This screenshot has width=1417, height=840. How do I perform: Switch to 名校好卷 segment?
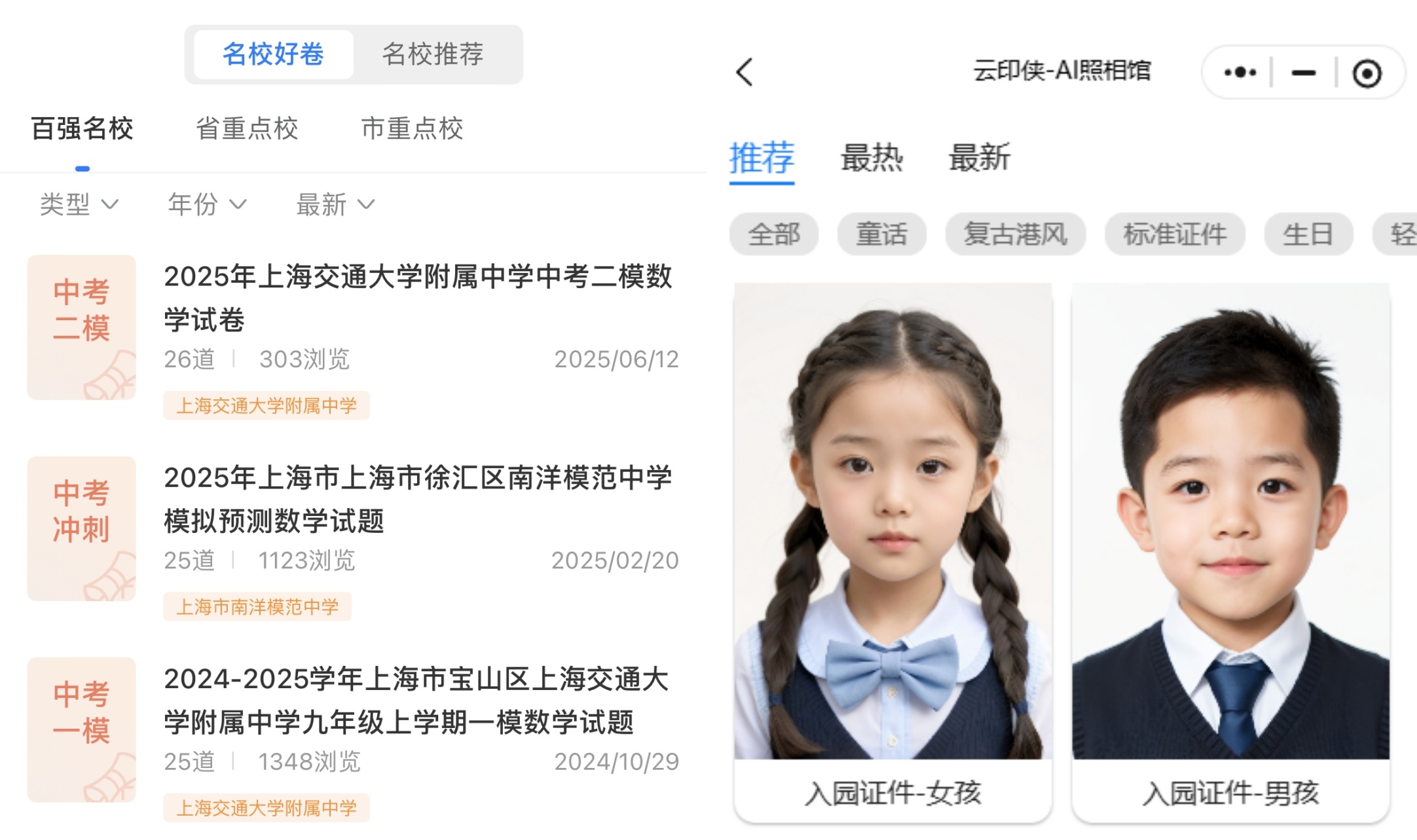273,54
